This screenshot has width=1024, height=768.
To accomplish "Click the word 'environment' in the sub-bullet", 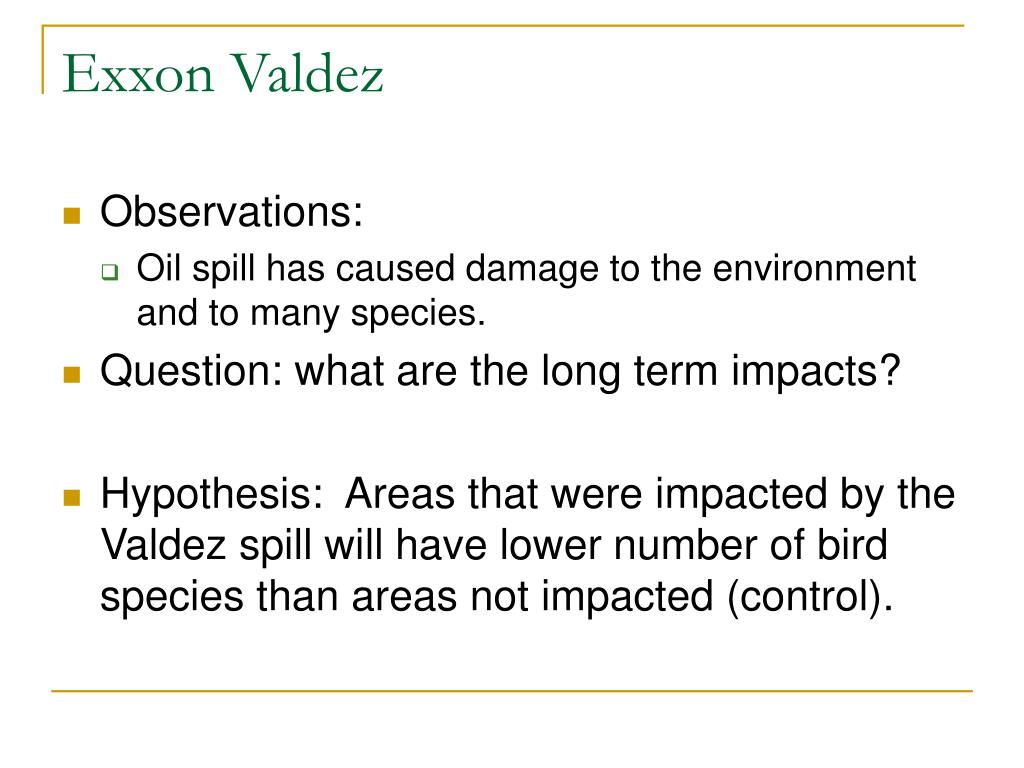I will coord(814,269).
